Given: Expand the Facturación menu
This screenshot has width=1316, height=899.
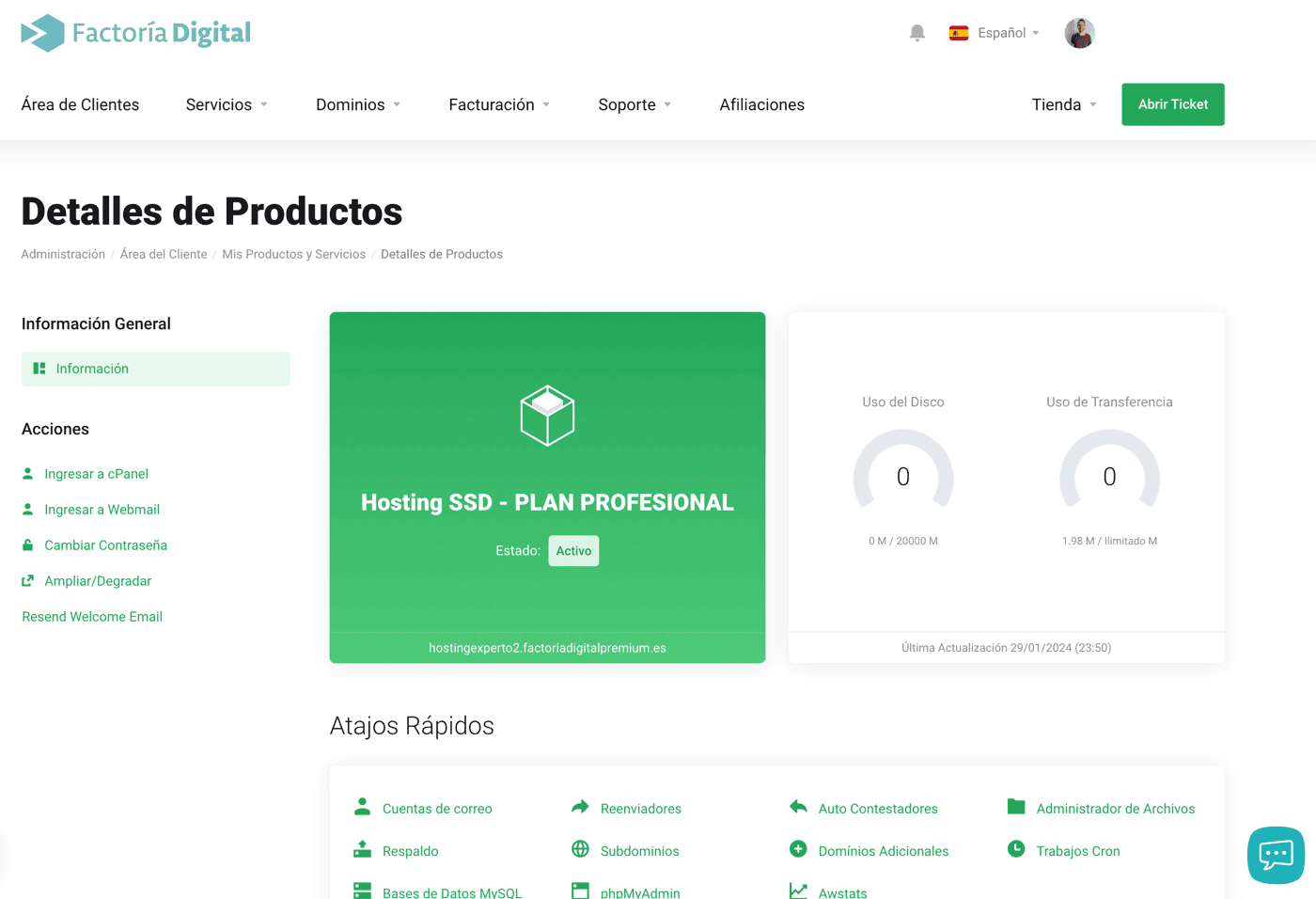Looking at the screenshot, I should pyautogui.click(x=499, y=104).
